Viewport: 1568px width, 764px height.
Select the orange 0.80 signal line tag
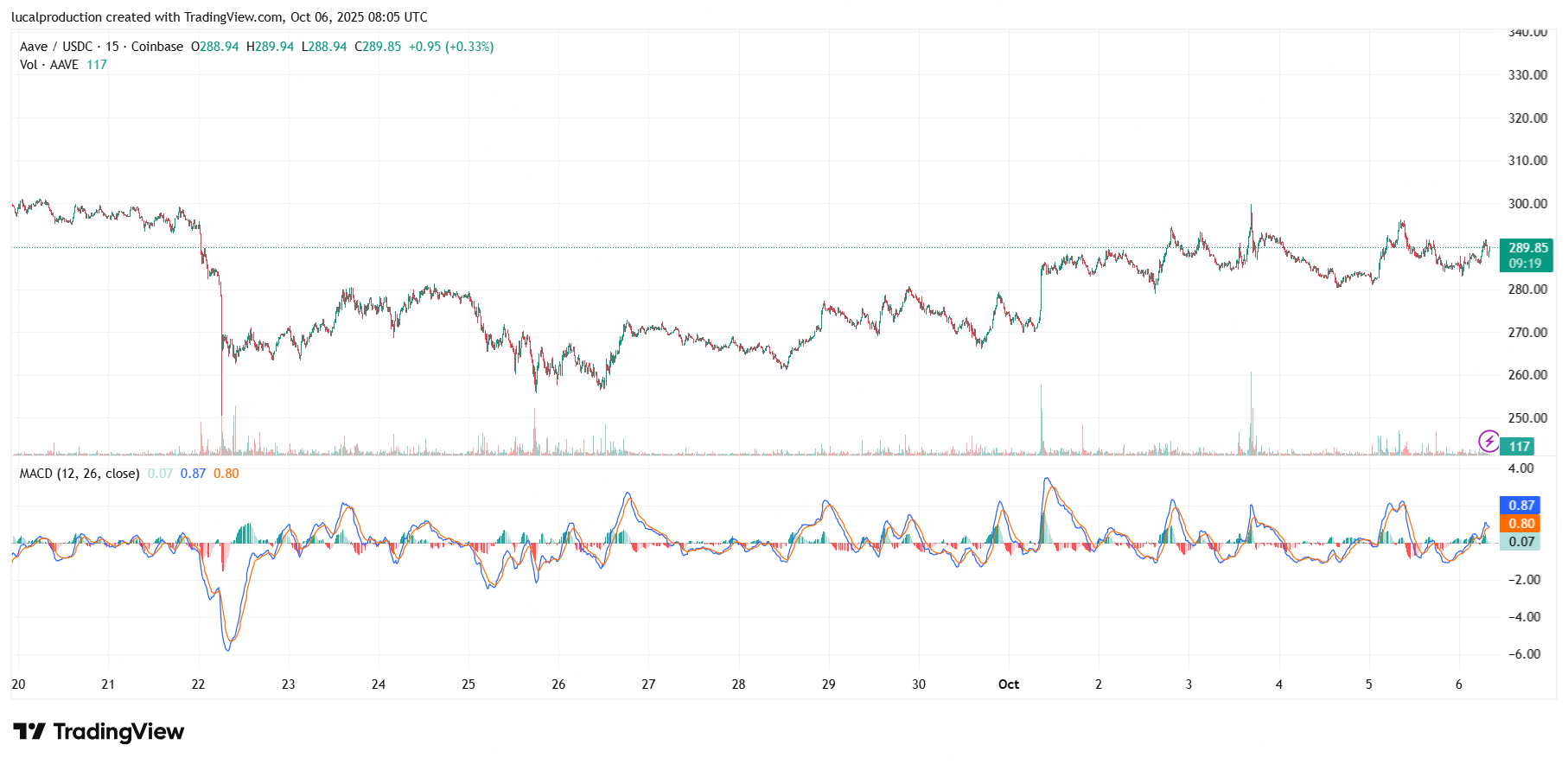[x=1520, y=524]
